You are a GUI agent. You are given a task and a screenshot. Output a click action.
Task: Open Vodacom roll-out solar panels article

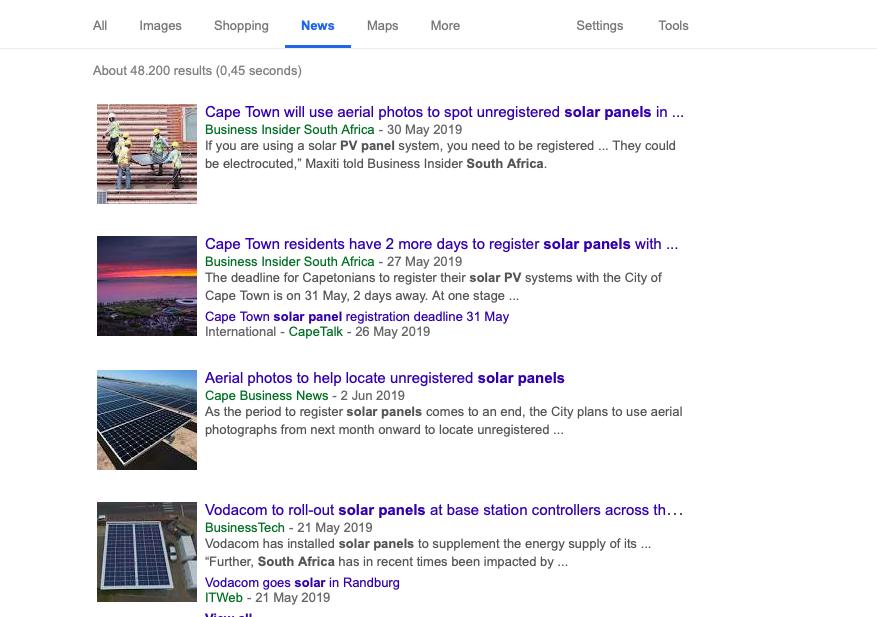[444, 510]
